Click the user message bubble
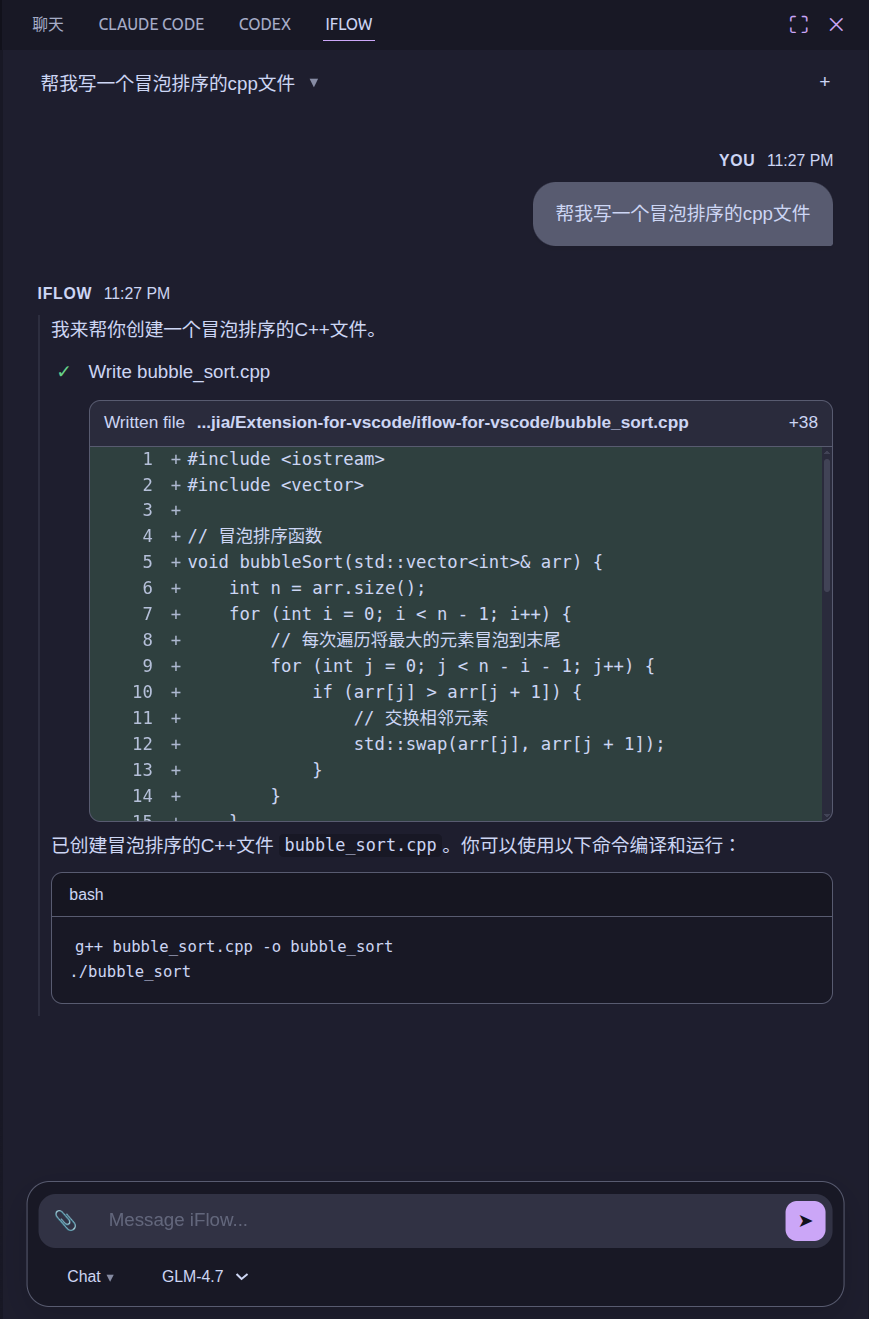869x1319 pixels. (x=682, y=213)
